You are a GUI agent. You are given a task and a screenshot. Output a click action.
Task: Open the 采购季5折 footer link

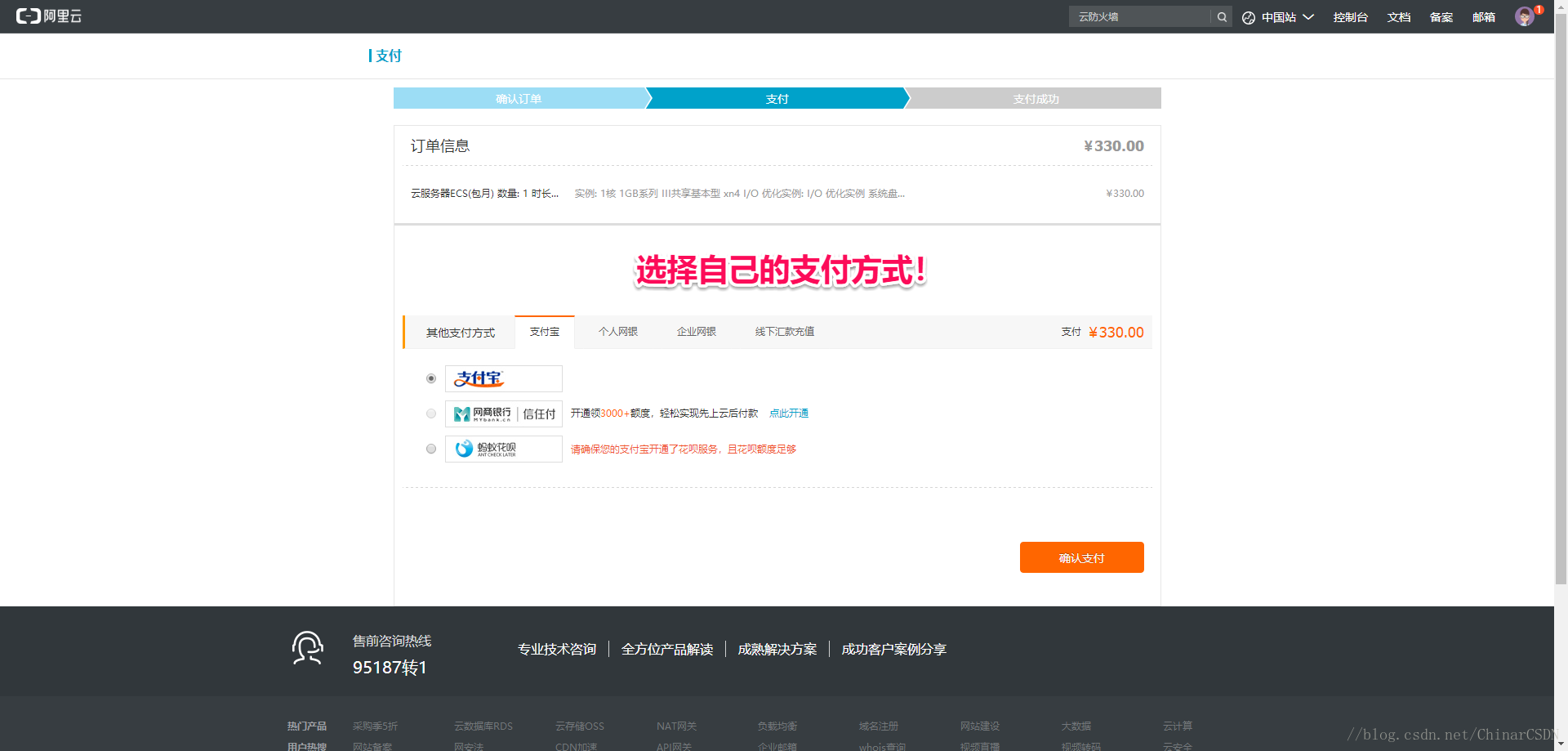(x=376, y=726)
